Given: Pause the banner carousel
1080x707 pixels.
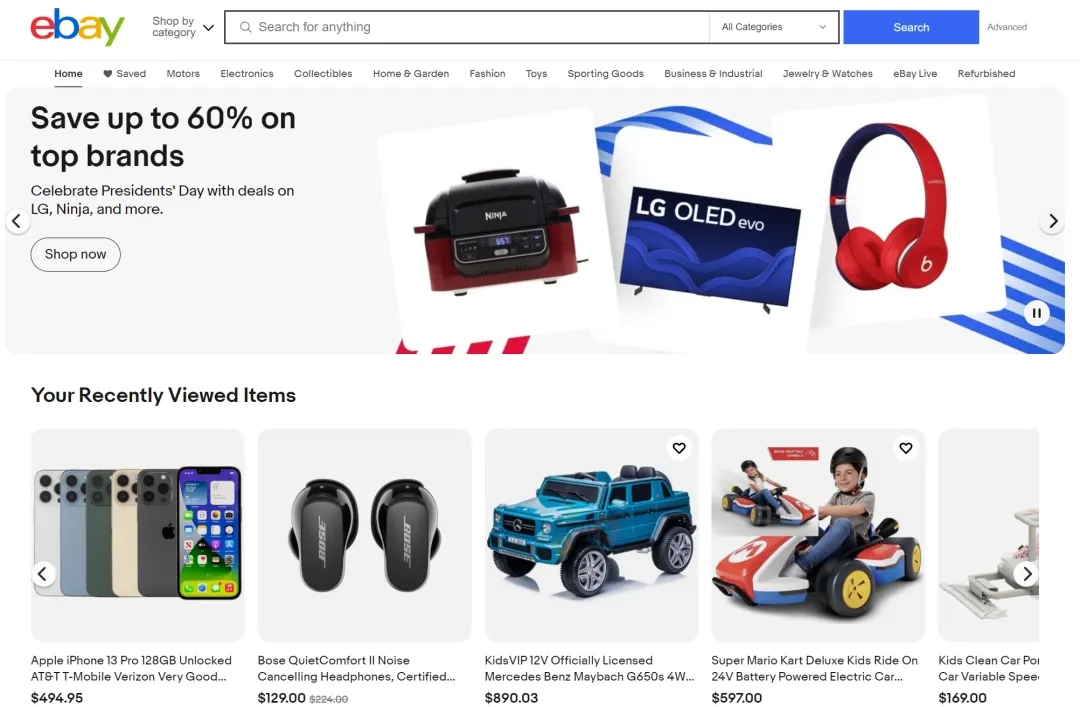Looking at the screenshot, I should [1036, 313].
